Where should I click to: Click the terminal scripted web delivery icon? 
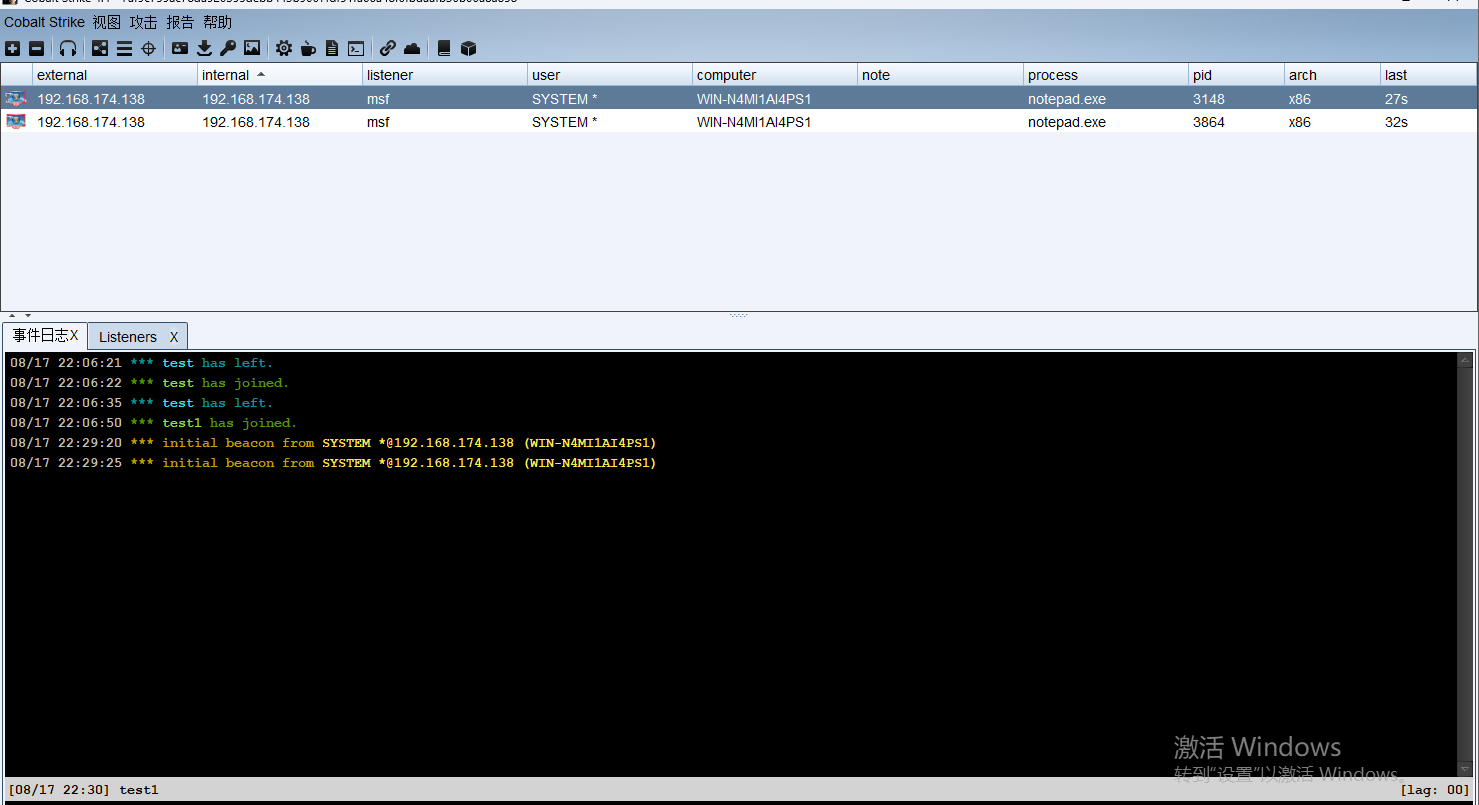pyautogui.click(x=356, y=48)
